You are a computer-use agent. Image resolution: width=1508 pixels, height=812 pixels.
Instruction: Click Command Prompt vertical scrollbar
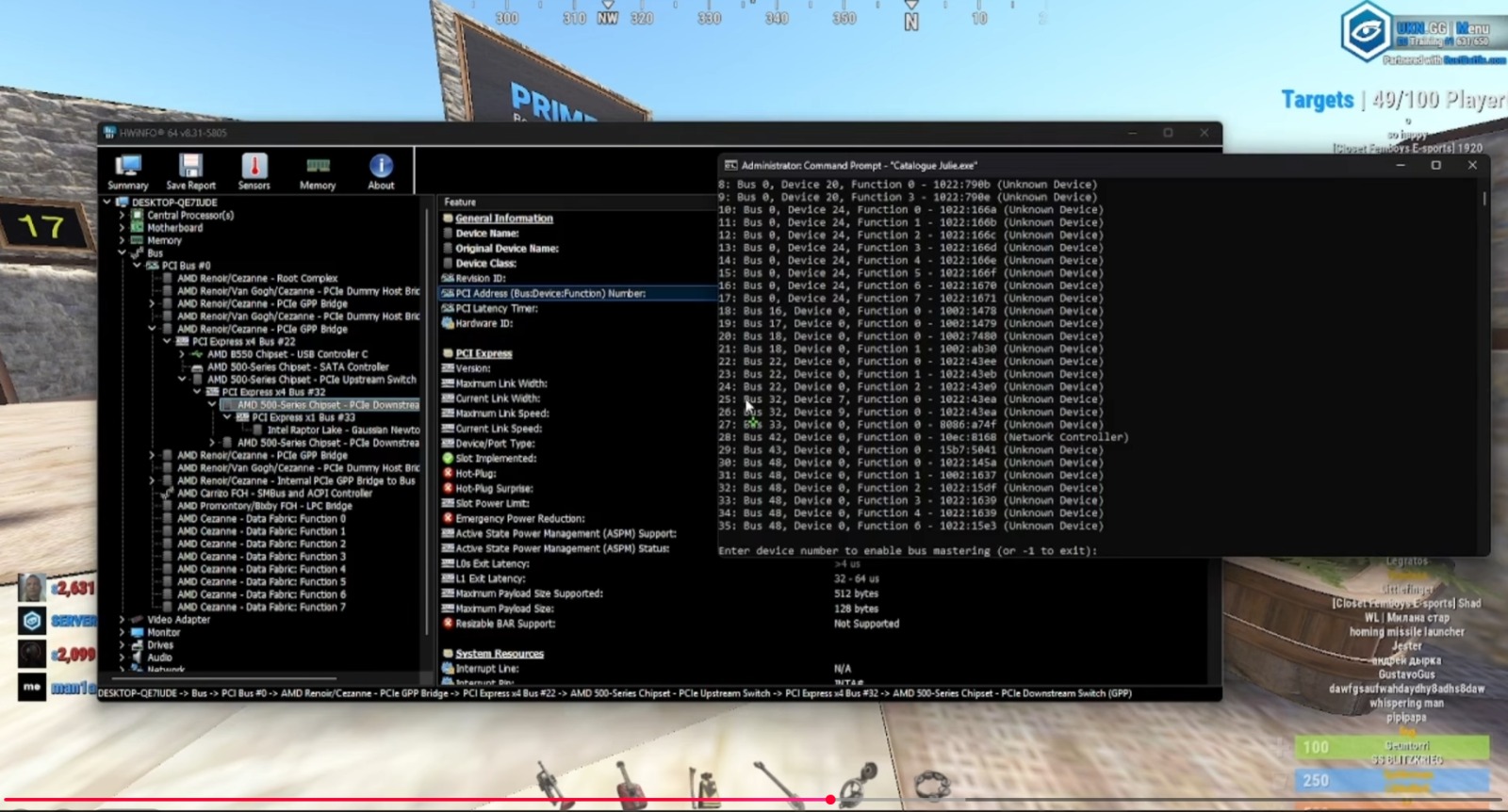(x=1483, y=200)
